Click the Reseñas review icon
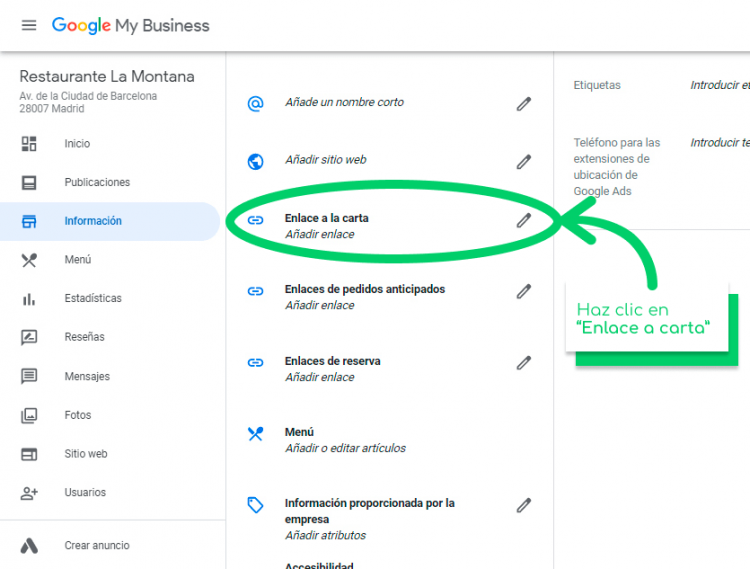The width and height of the screenshot is (750, 569). coord(29,337)
